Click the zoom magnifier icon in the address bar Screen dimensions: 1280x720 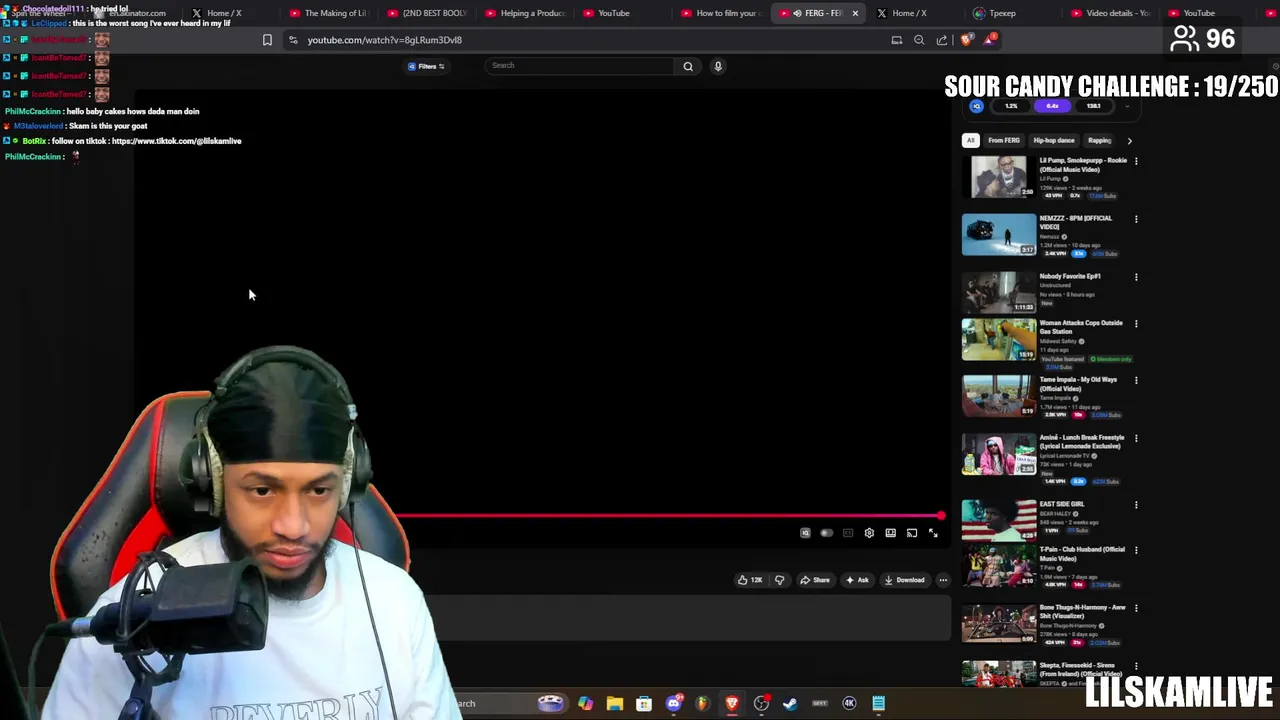(x=919, y=40)
